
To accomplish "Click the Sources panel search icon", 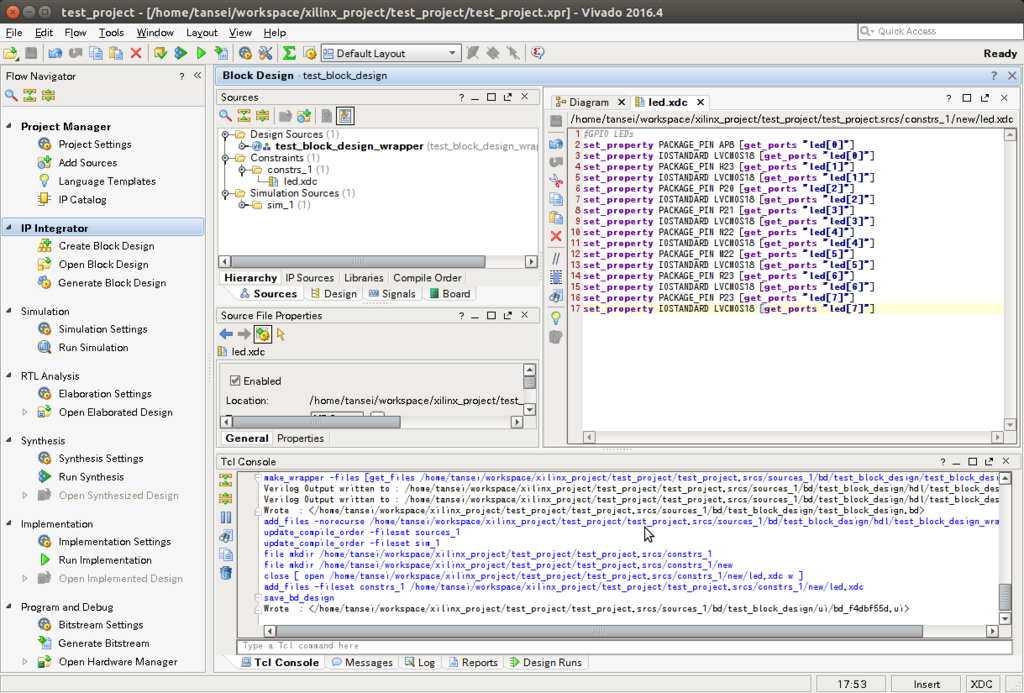I will click(225, 116).
